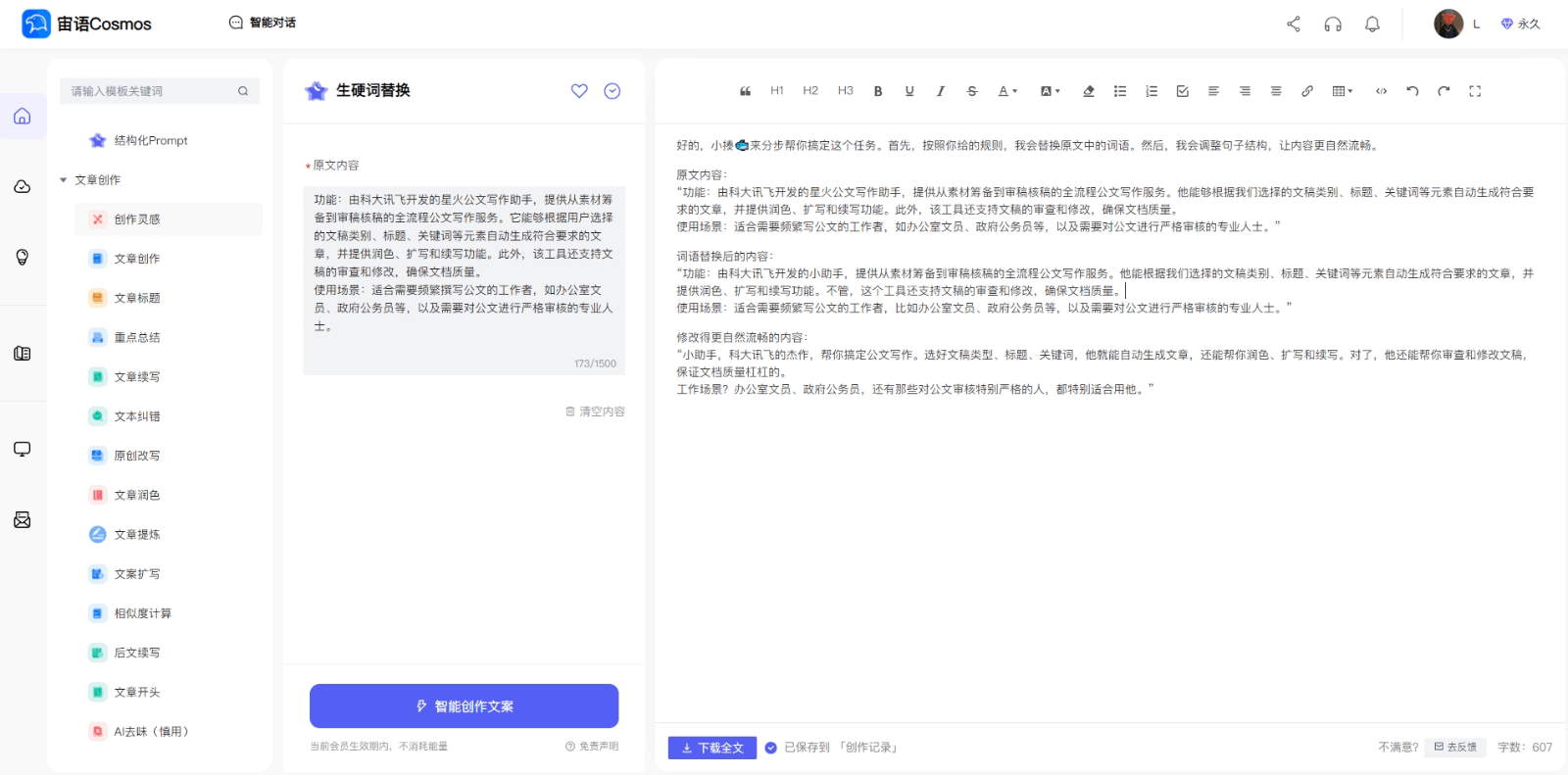This screenshot has height=775, width=1568.
Task: Undo the last edit in the editor
Action: coord(1412,91)
